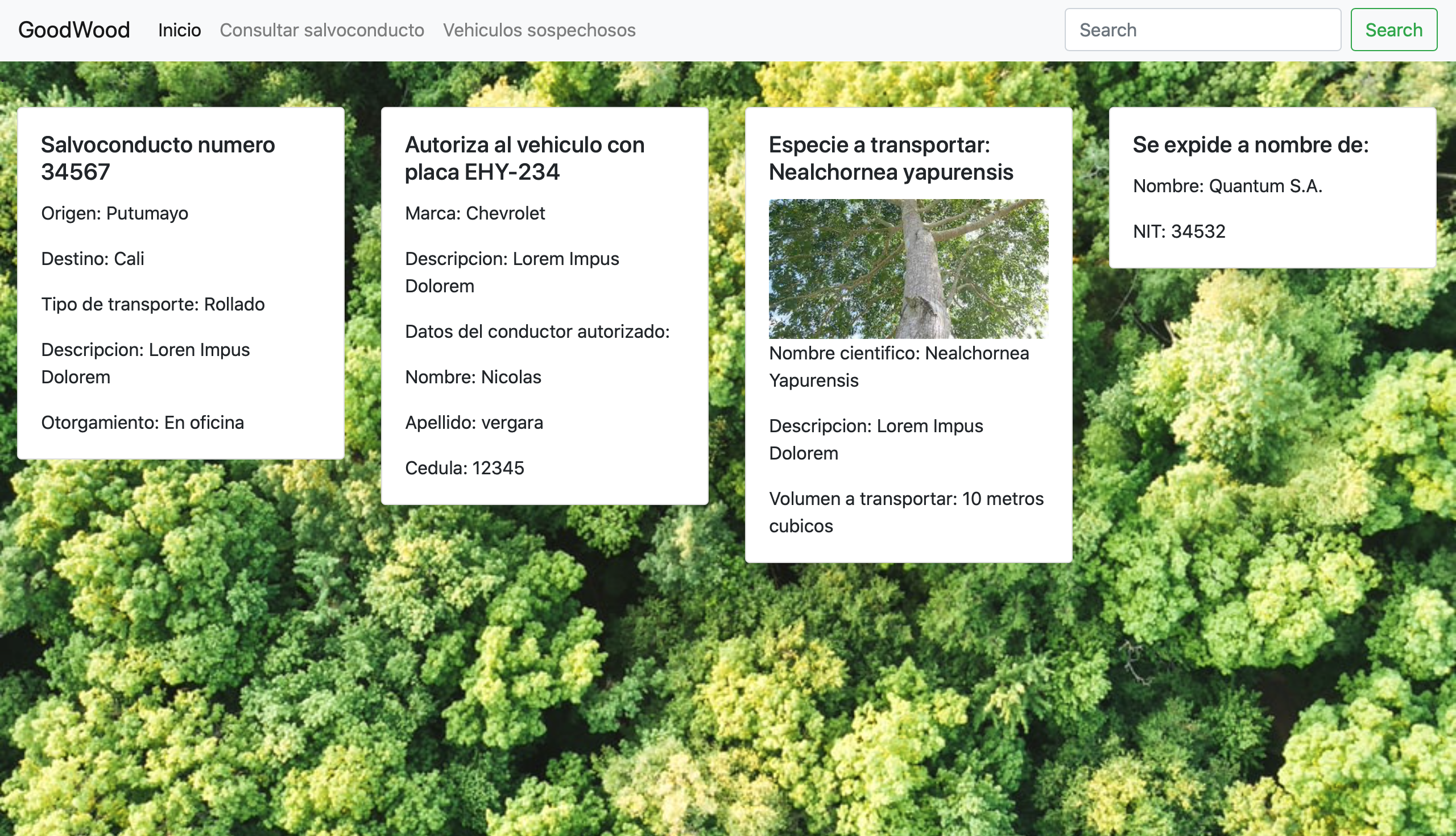Click the Cedula: 12345 text
Viewport: 1456px width, 836px height.
click(x=464, y=467)
